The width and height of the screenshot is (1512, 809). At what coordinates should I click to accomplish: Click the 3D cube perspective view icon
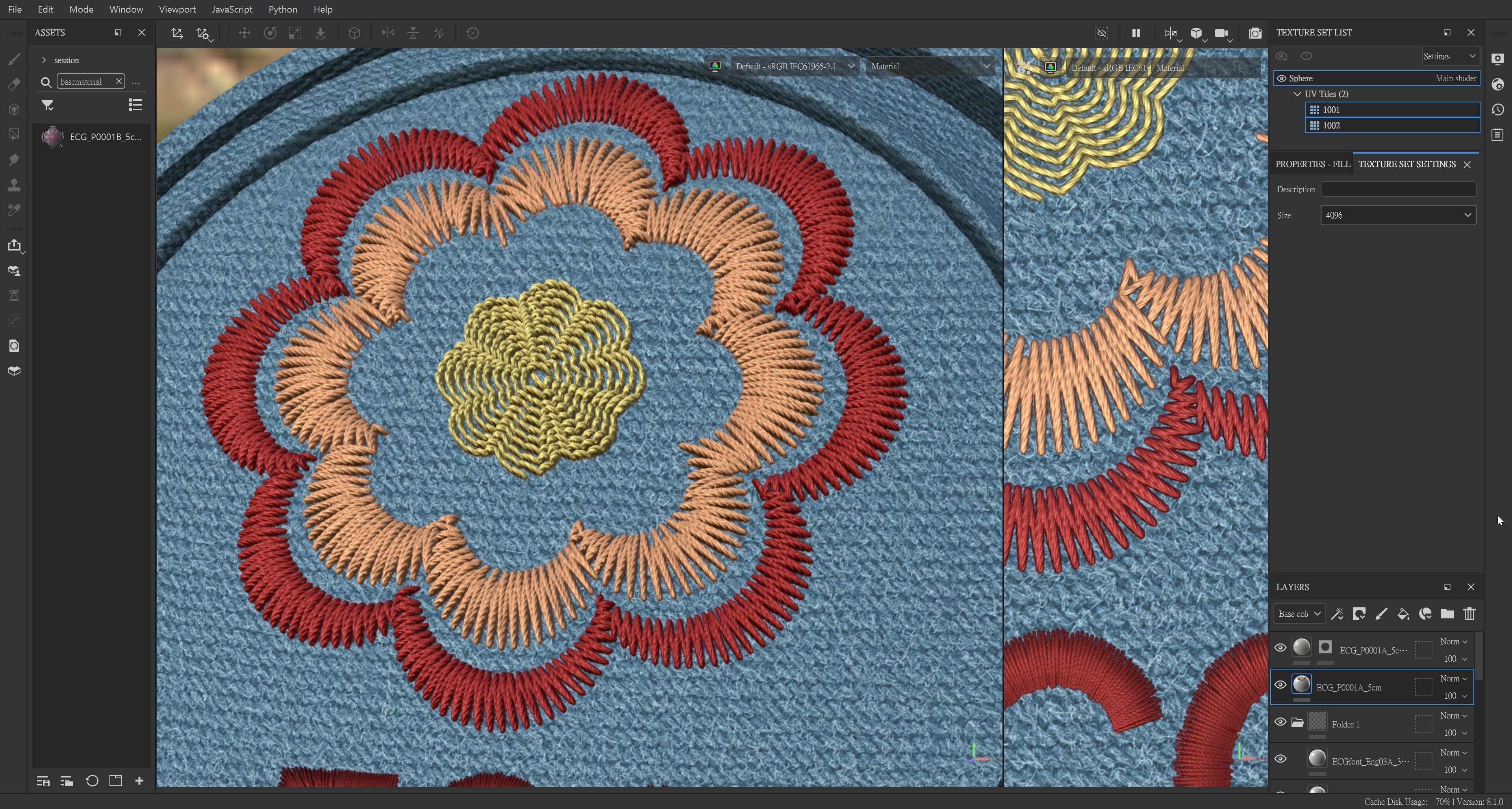(1196, 33)
